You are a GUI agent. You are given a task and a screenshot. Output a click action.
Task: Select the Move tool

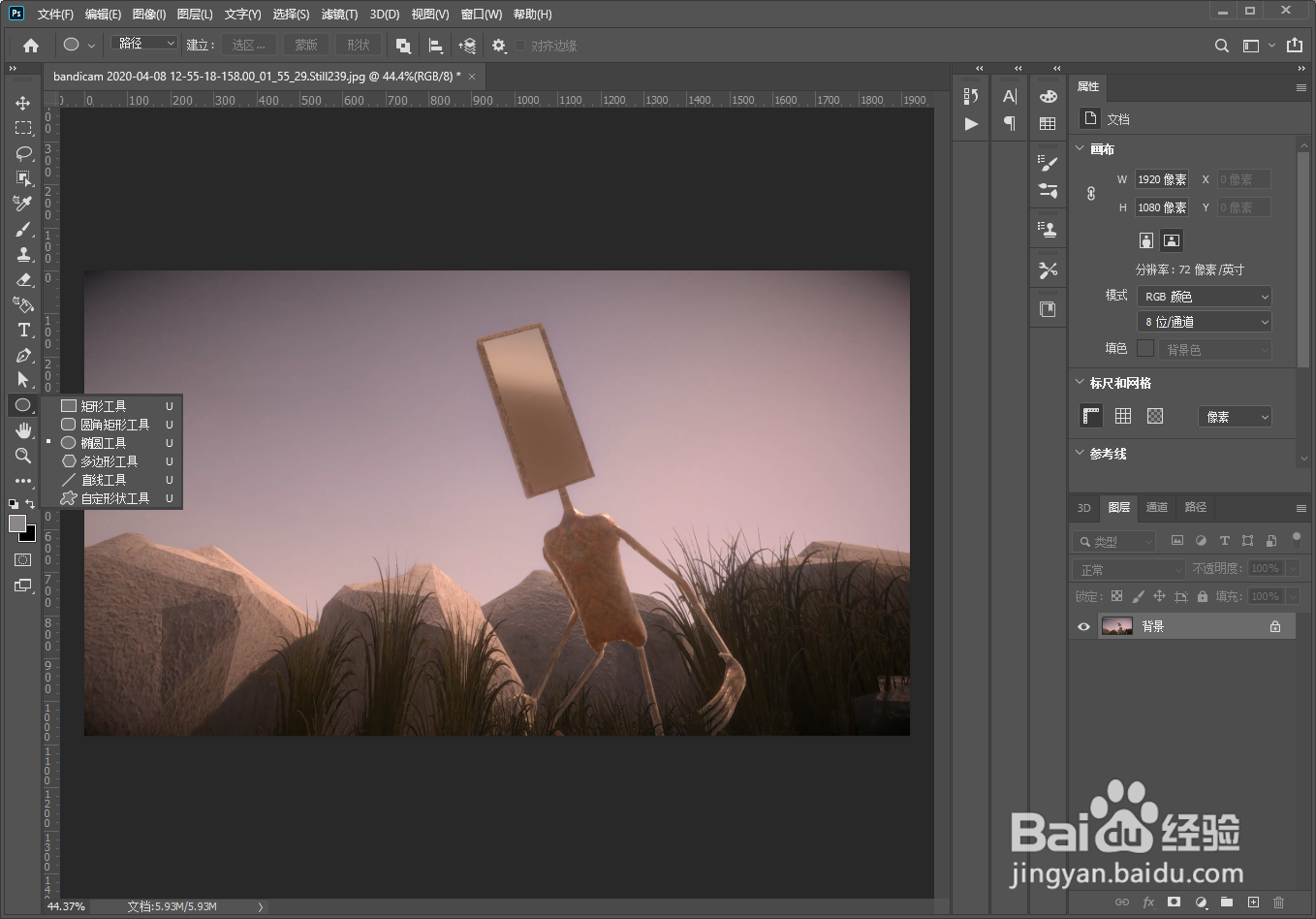point(23,103)
